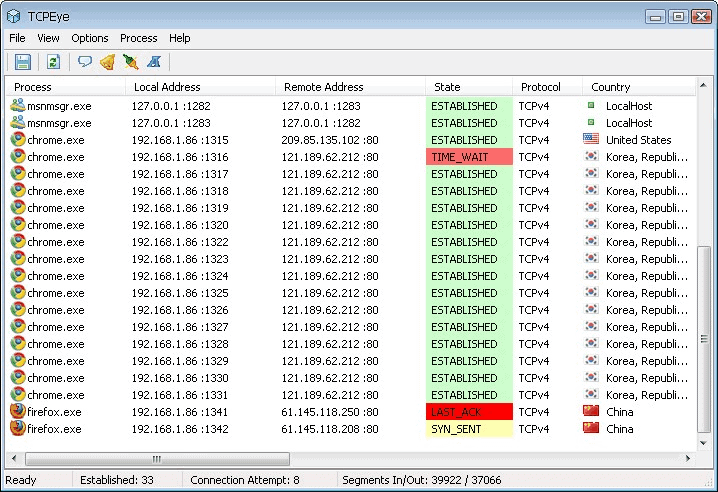Sort by the State column header
This screenshot has width=718, height=492.
tap(468, 87)
